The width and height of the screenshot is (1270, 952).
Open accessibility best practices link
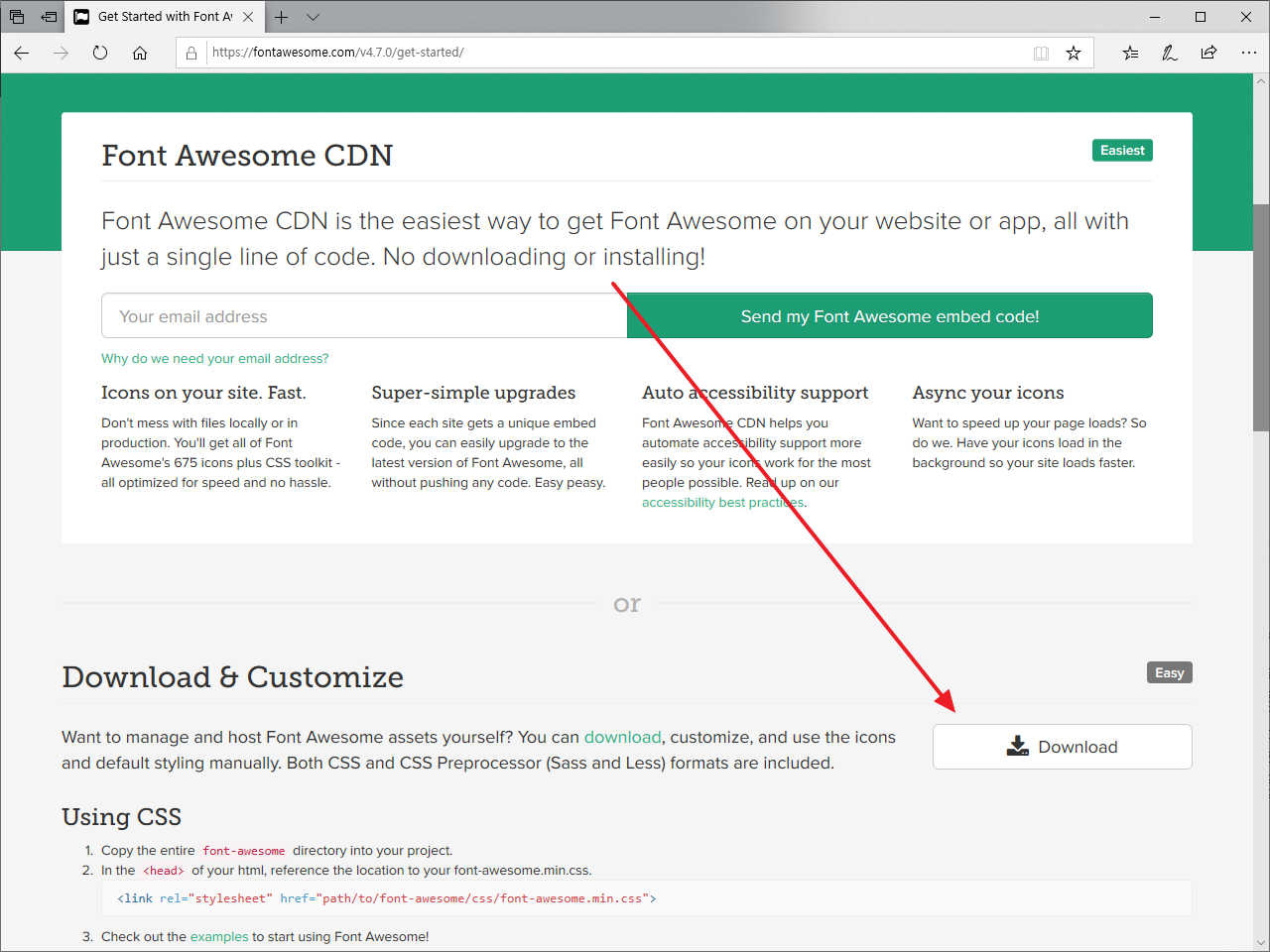[723, 503]
